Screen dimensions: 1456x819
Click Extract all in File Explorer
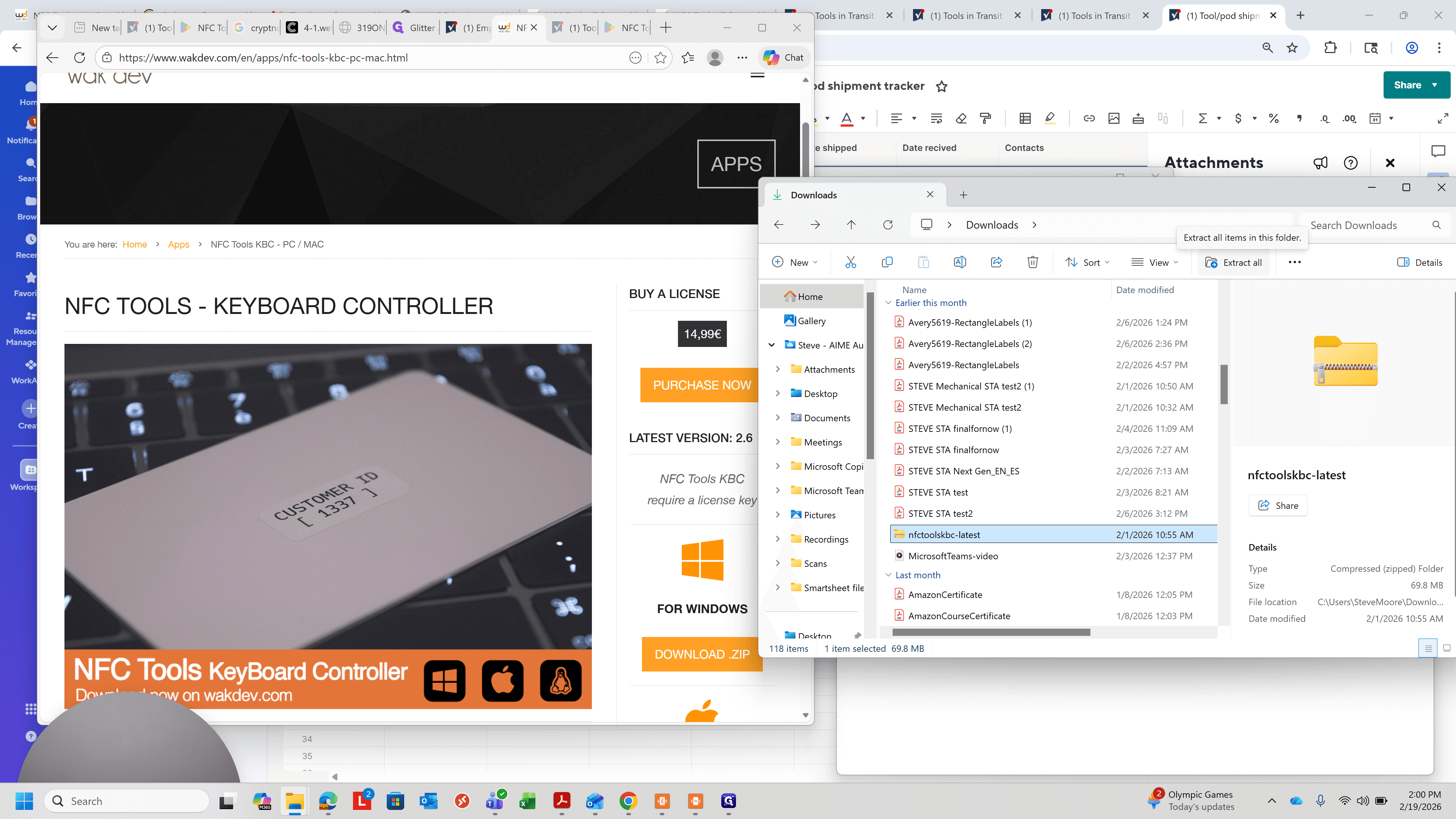1233,262
